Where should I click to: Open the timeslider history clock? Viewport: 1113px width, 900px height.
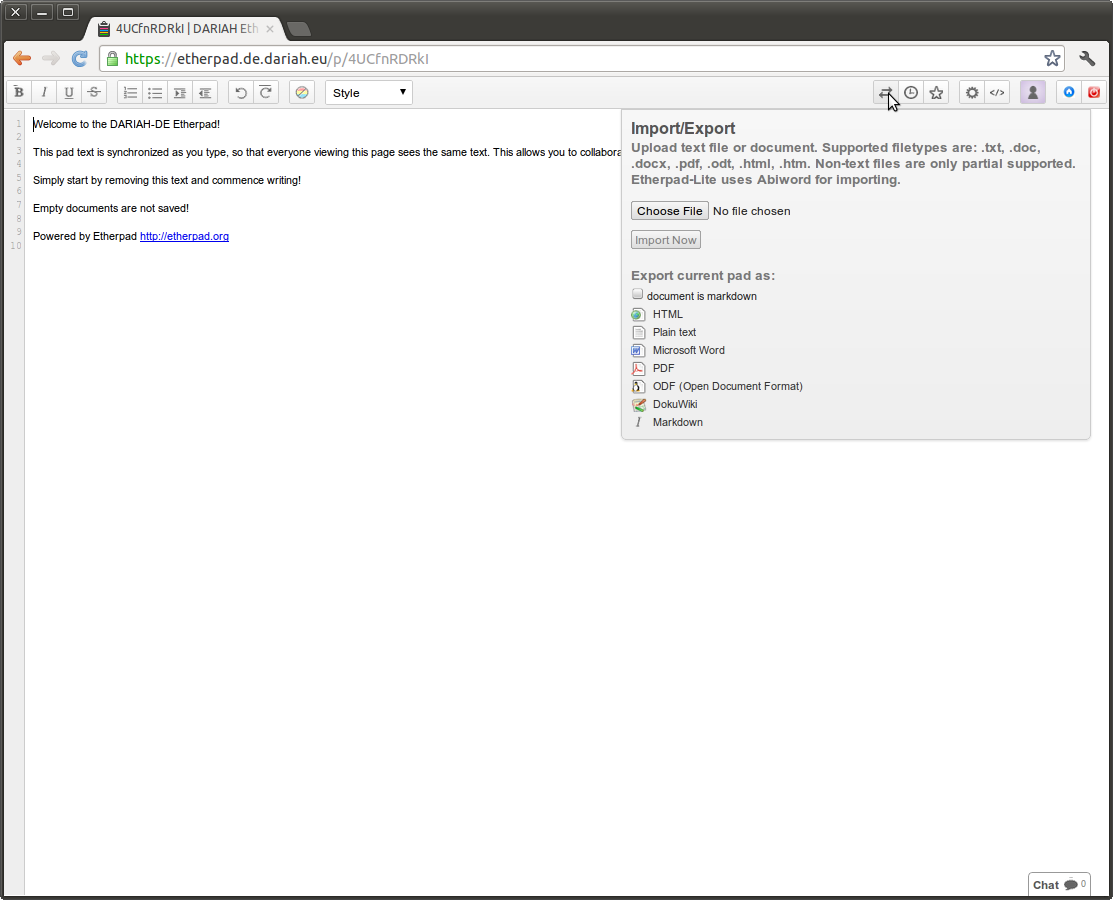(911, 93)
